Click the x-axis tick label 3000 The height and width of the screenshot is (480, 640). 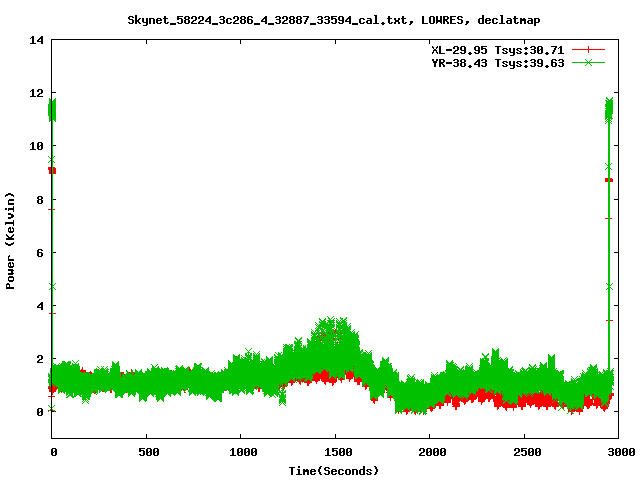click(621, 452)
